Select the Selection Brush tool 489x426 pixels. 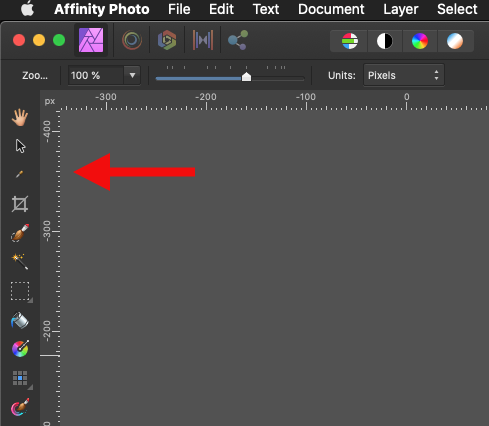[20, 233]
